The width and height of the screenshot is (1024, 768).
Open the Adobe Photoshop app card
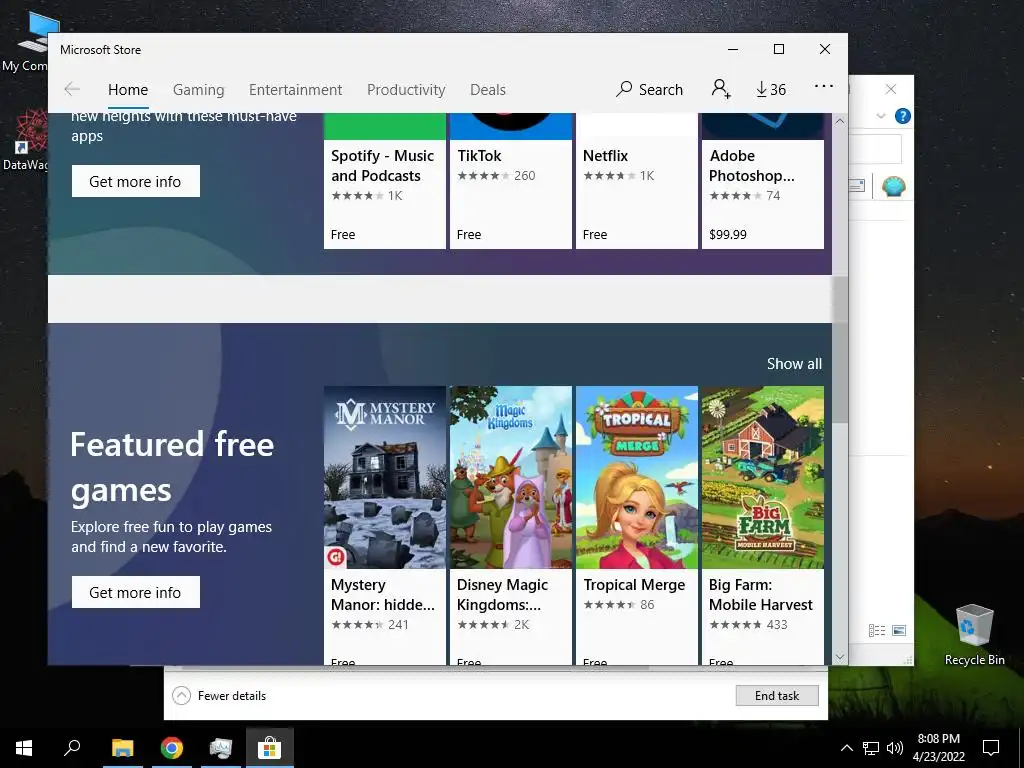coord(763,181)
